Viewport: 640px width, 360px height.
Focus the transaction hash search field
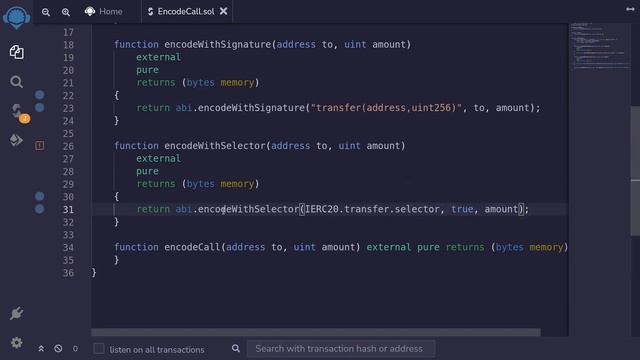pyautogui.click(x=341, y=349)
